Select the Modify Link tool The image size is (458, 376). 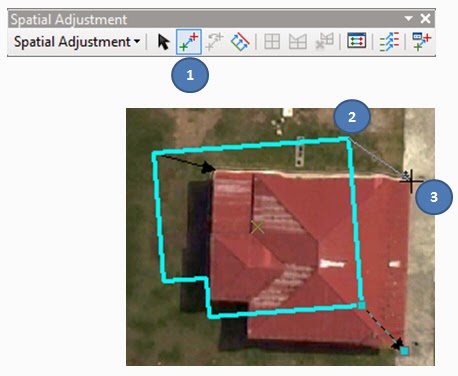(x=214, y=42)
